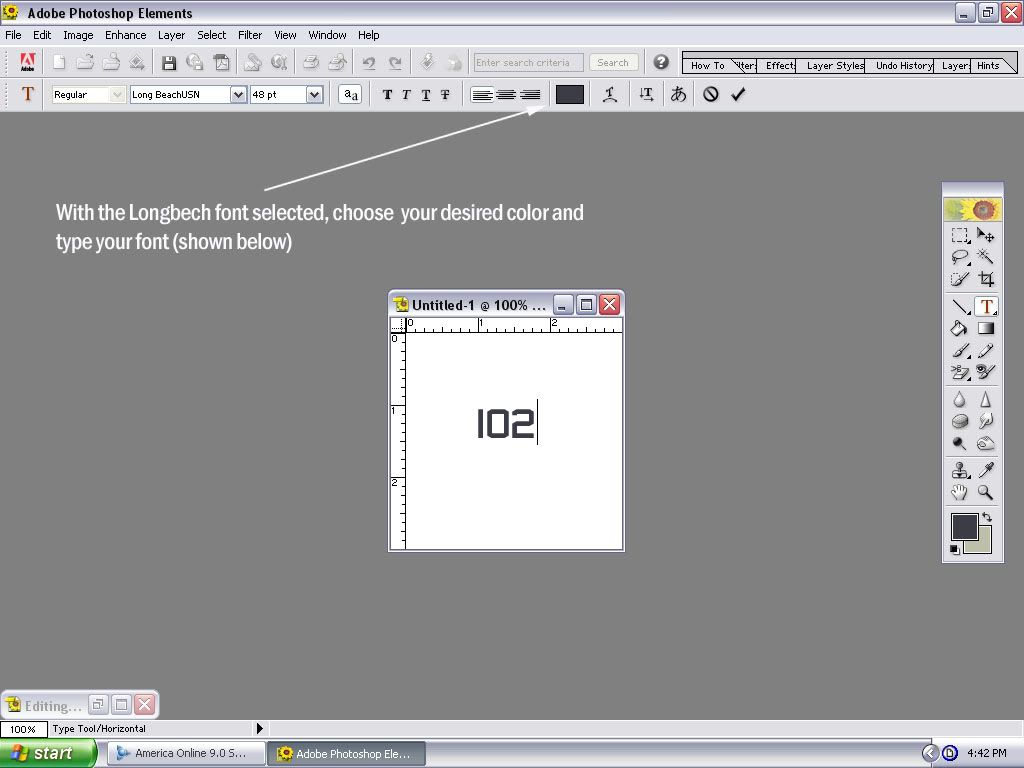Set text alignment to left
This screenshot has height=768, width=1024.
[x=482, y=95]
